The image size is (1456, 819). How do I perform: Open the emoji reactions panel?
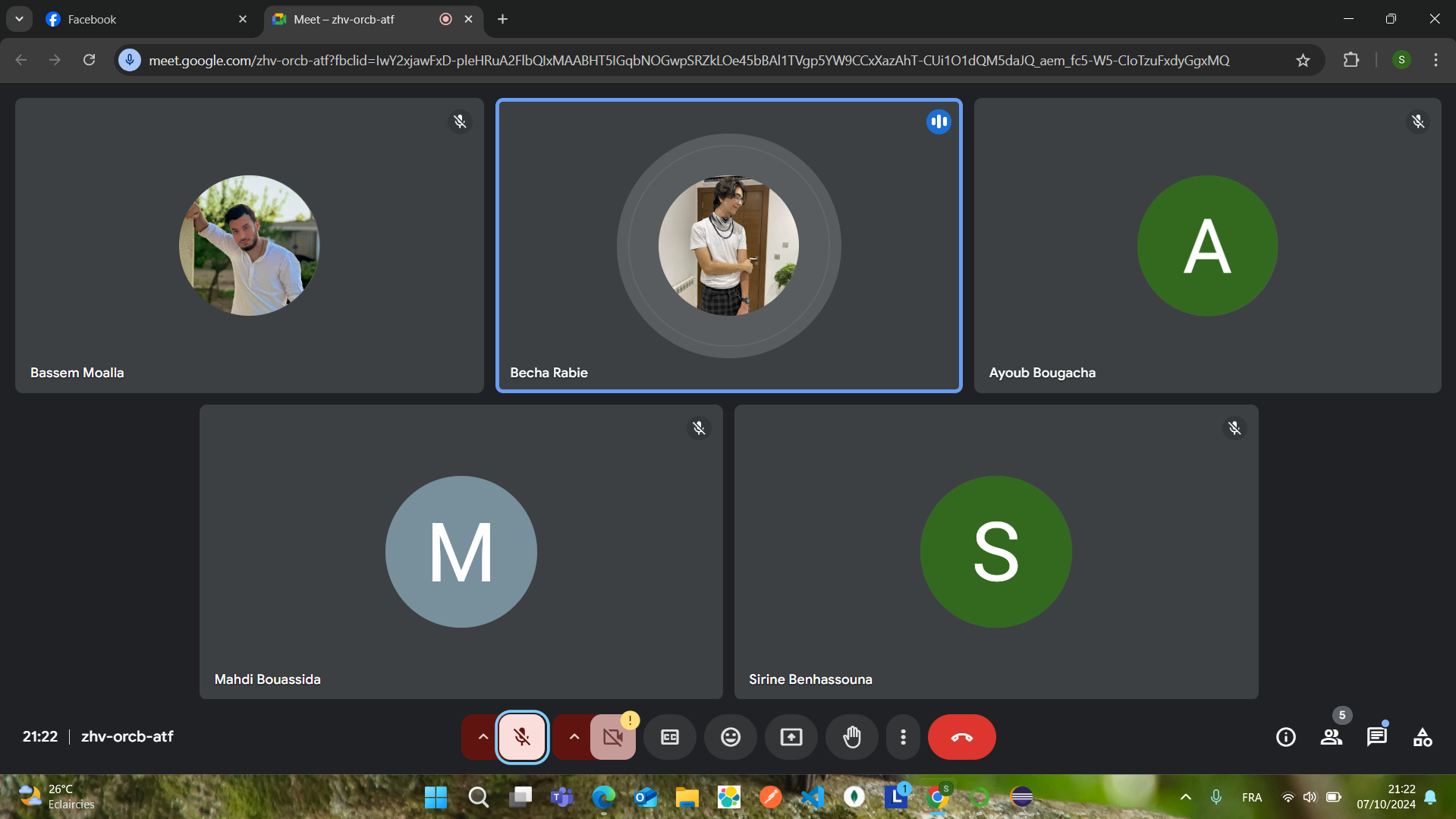tap(731, 737)
